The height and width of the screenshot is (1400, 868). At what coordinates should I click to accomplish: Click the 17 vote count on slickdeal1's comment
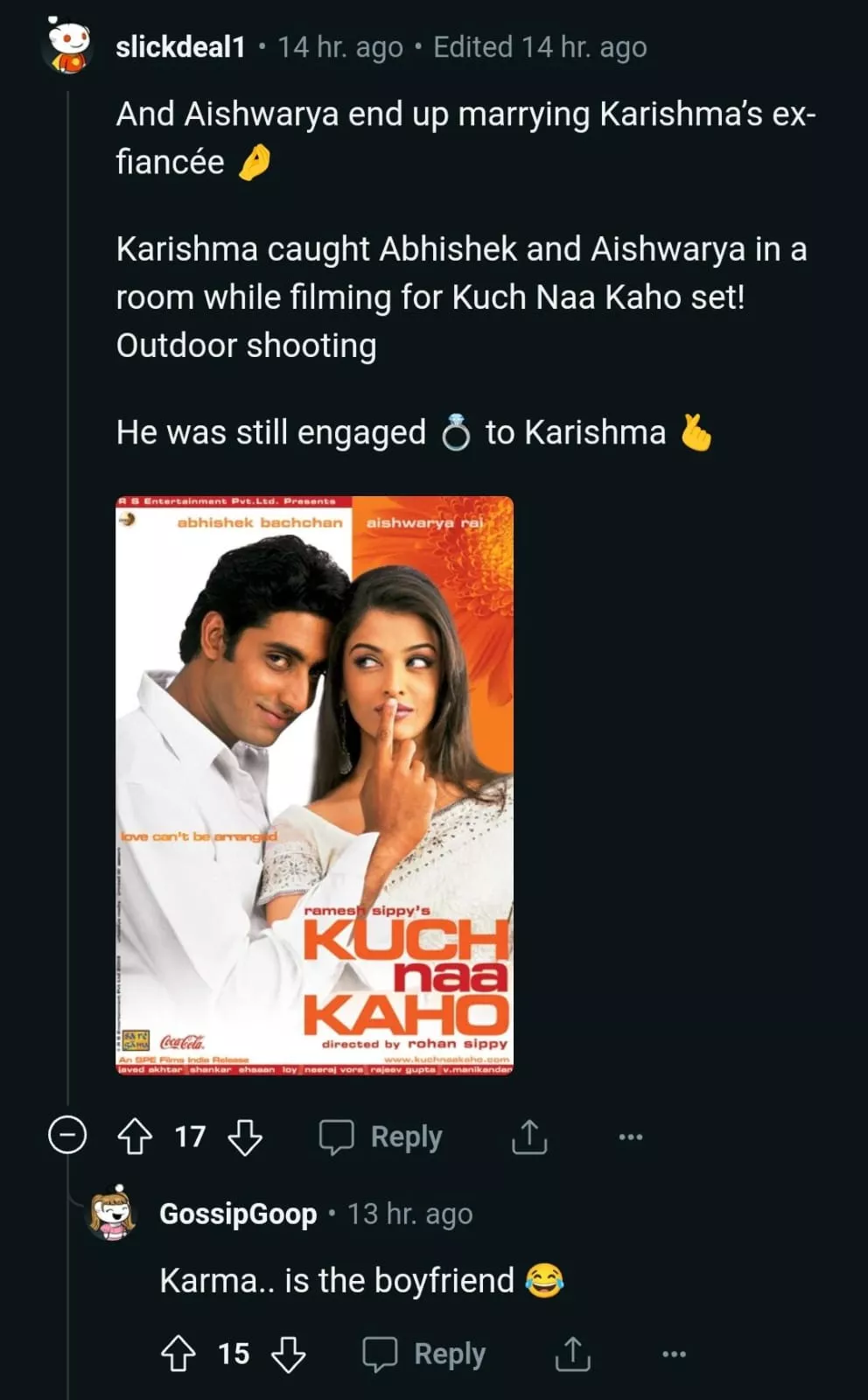[x=190, y=1137]
